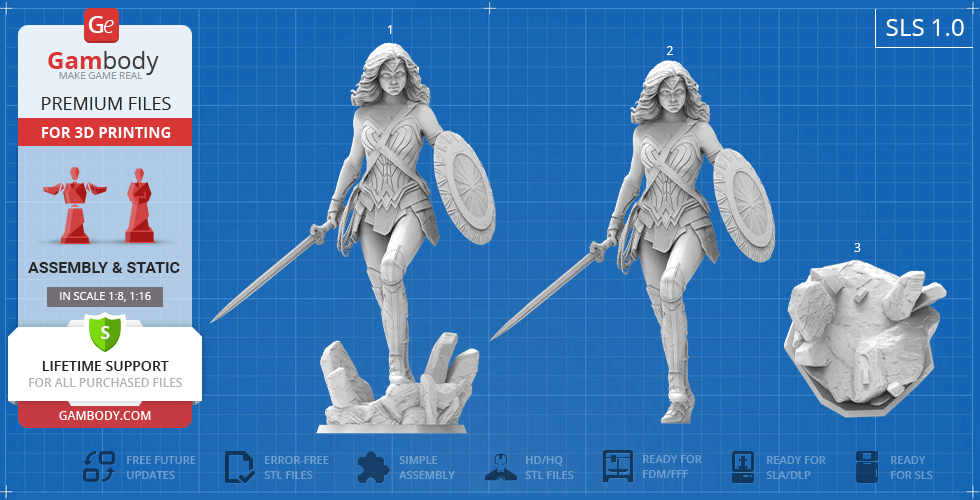Click the Lifetime Support heading text
Screen dimensions: 980x500
click(105, 366)
